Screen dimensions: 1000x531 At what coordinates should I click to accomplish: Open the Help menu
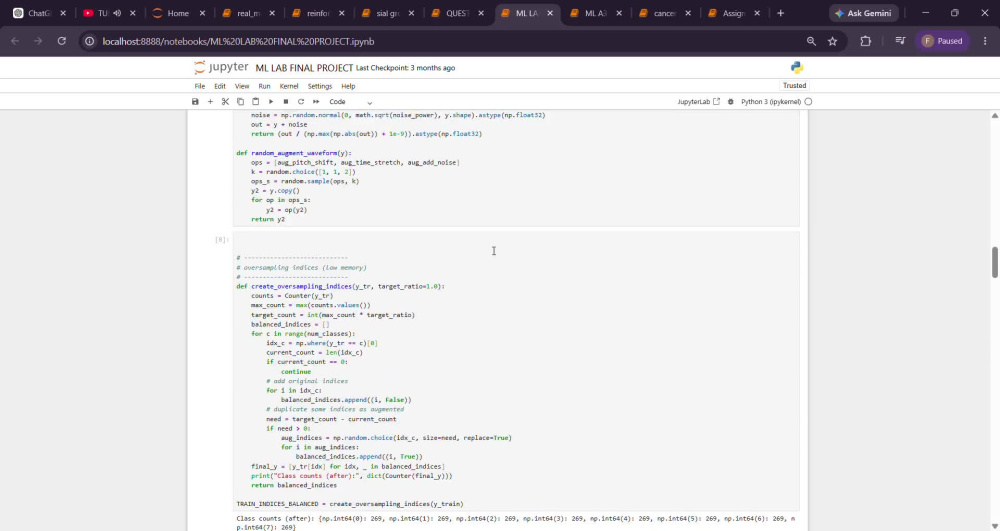tap(348, 86)
